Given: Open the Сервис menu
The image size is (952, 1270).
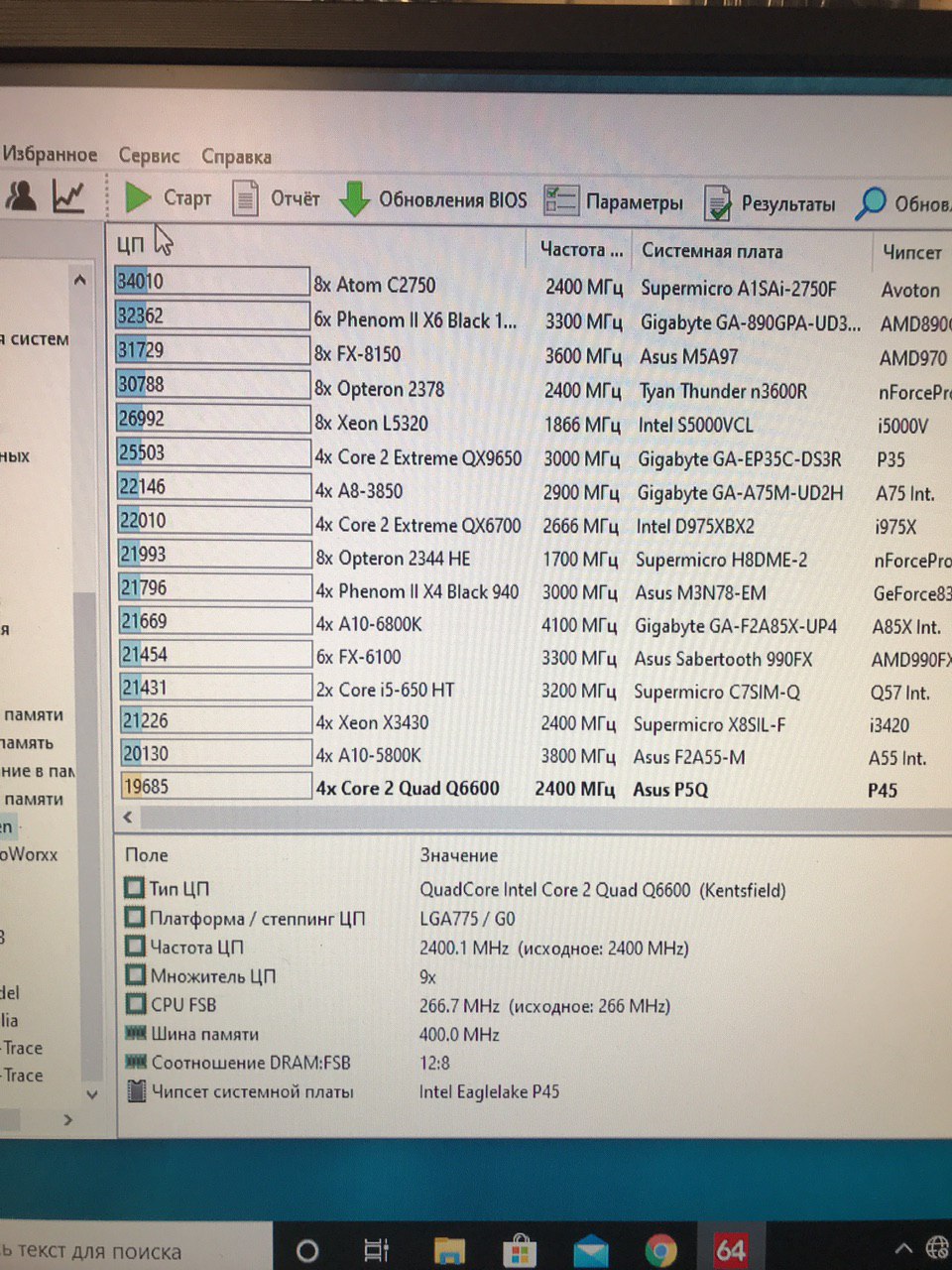Looking at the screenshot, I should click(149, 156).
